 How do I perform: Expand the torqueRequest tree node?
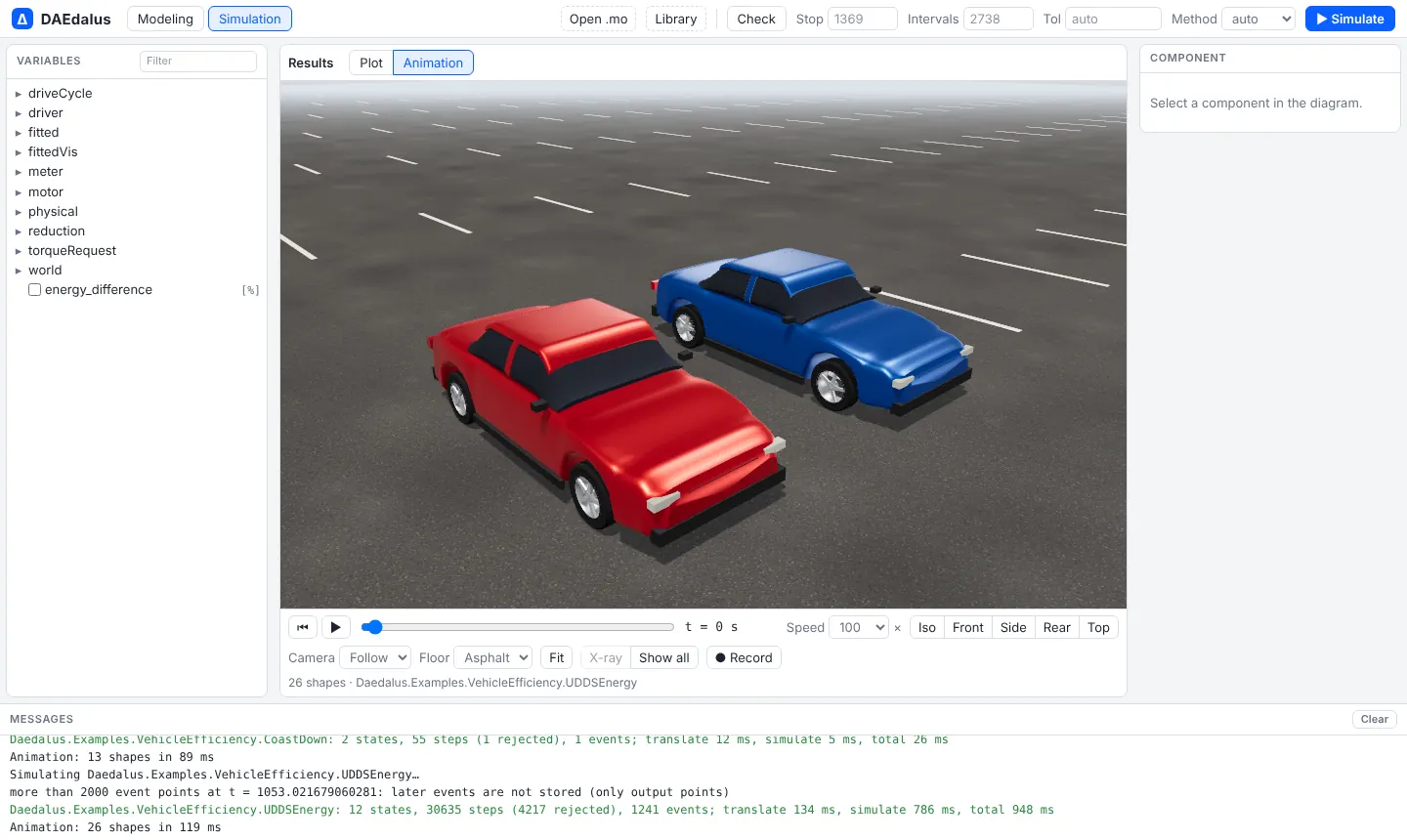[19, 251]
